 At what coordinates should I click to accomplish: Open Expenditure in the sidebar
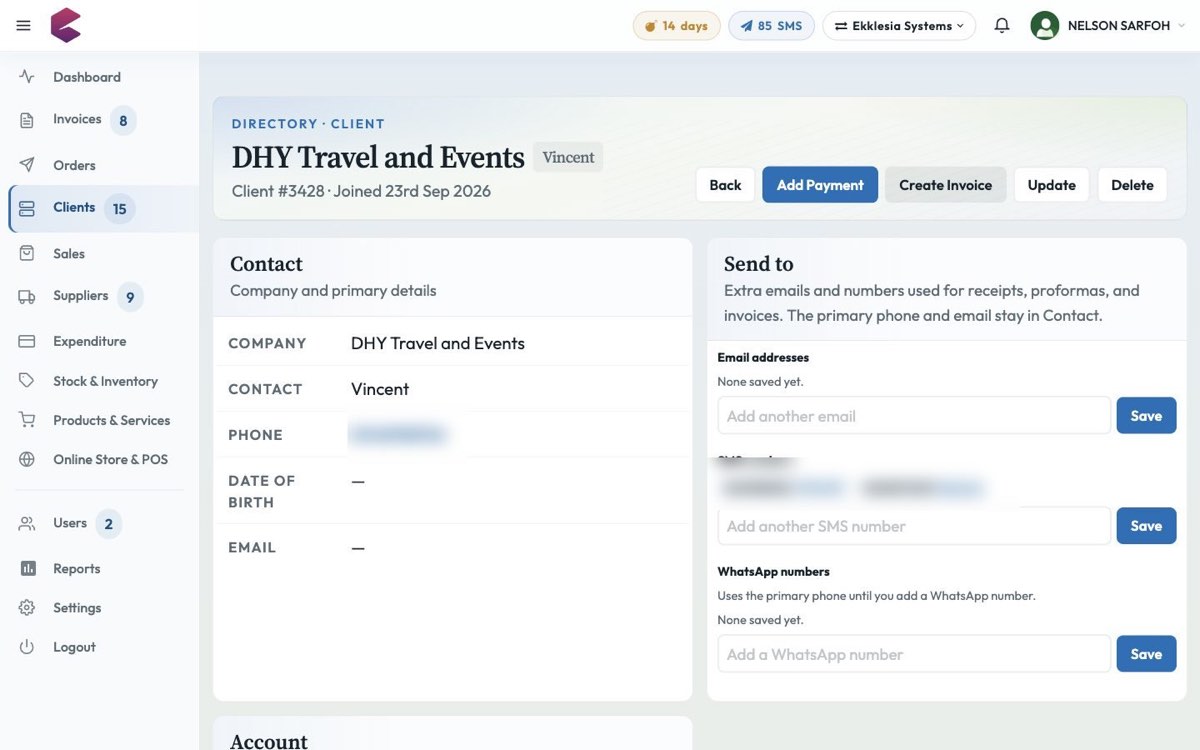pos(89,341)
